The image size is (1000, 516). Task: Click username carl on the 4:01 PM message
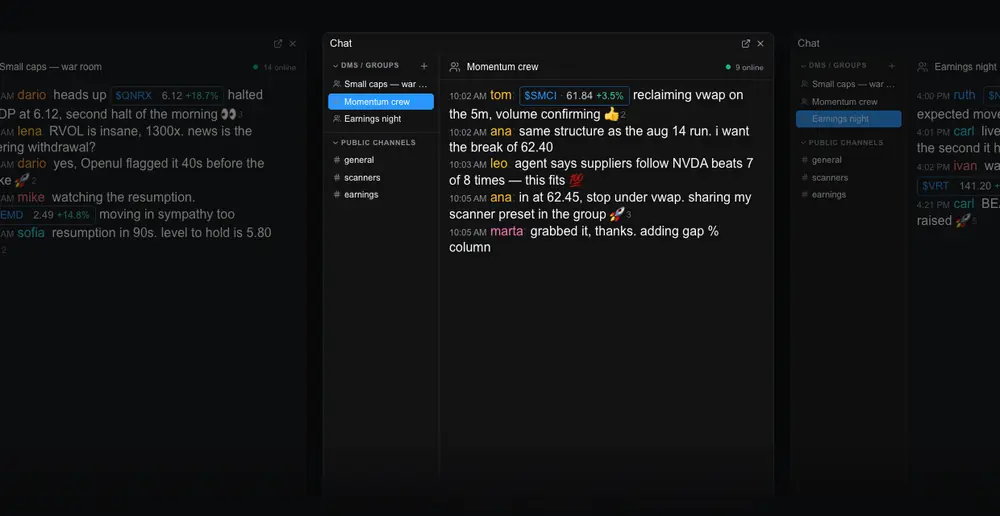click(964, 131)
